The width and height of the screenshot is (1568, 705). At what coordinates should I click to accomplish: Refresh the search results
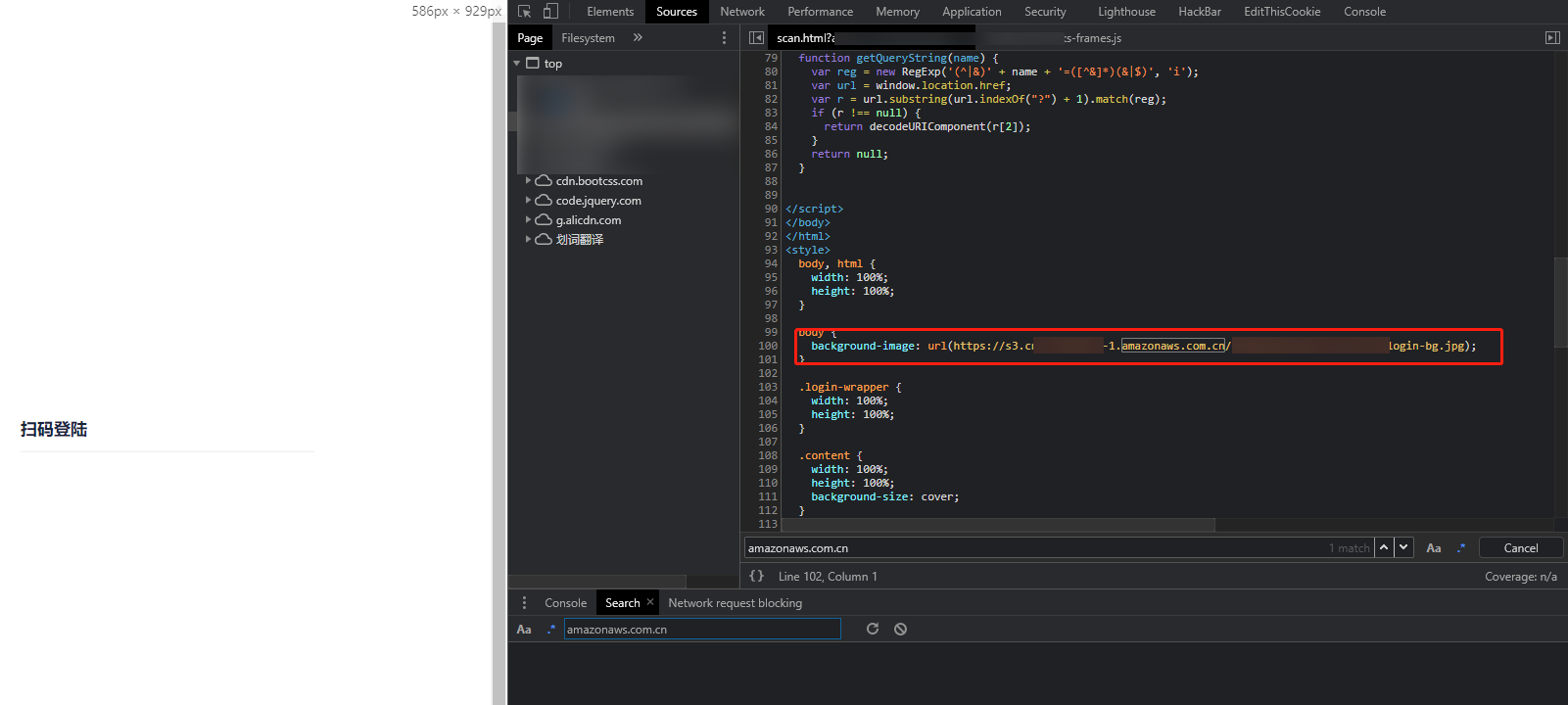point(873,630)
